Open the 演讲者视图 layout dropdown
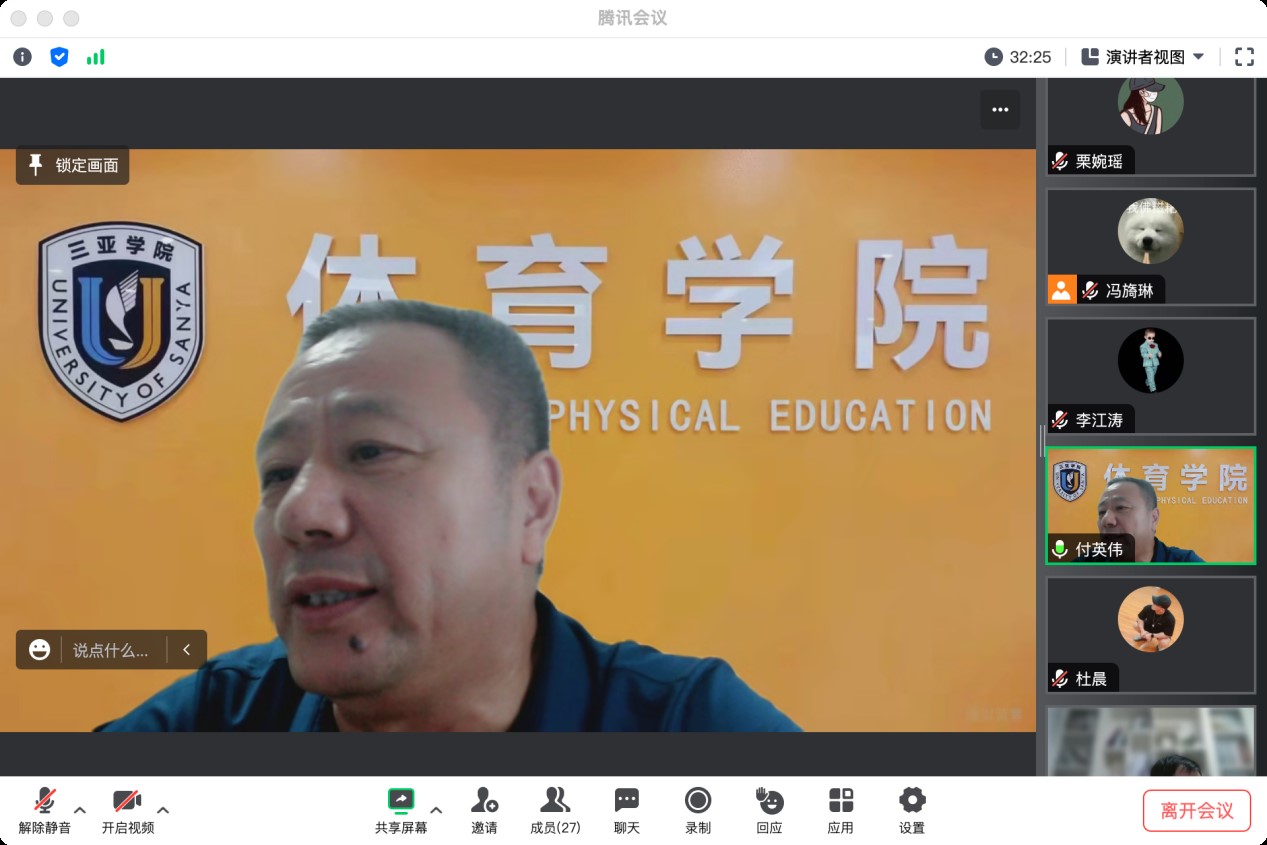Viewport: 1267px width, 845px height. pyautogui.click(x=1144, y=57)
